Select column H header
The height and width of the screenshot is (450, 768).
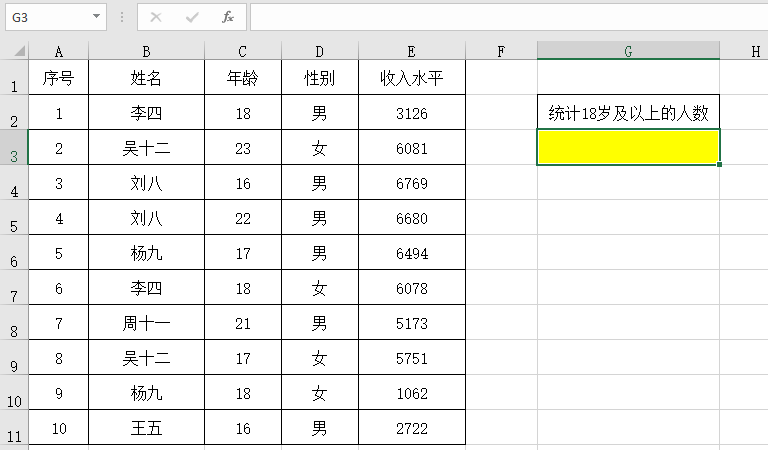click(744, 51)
